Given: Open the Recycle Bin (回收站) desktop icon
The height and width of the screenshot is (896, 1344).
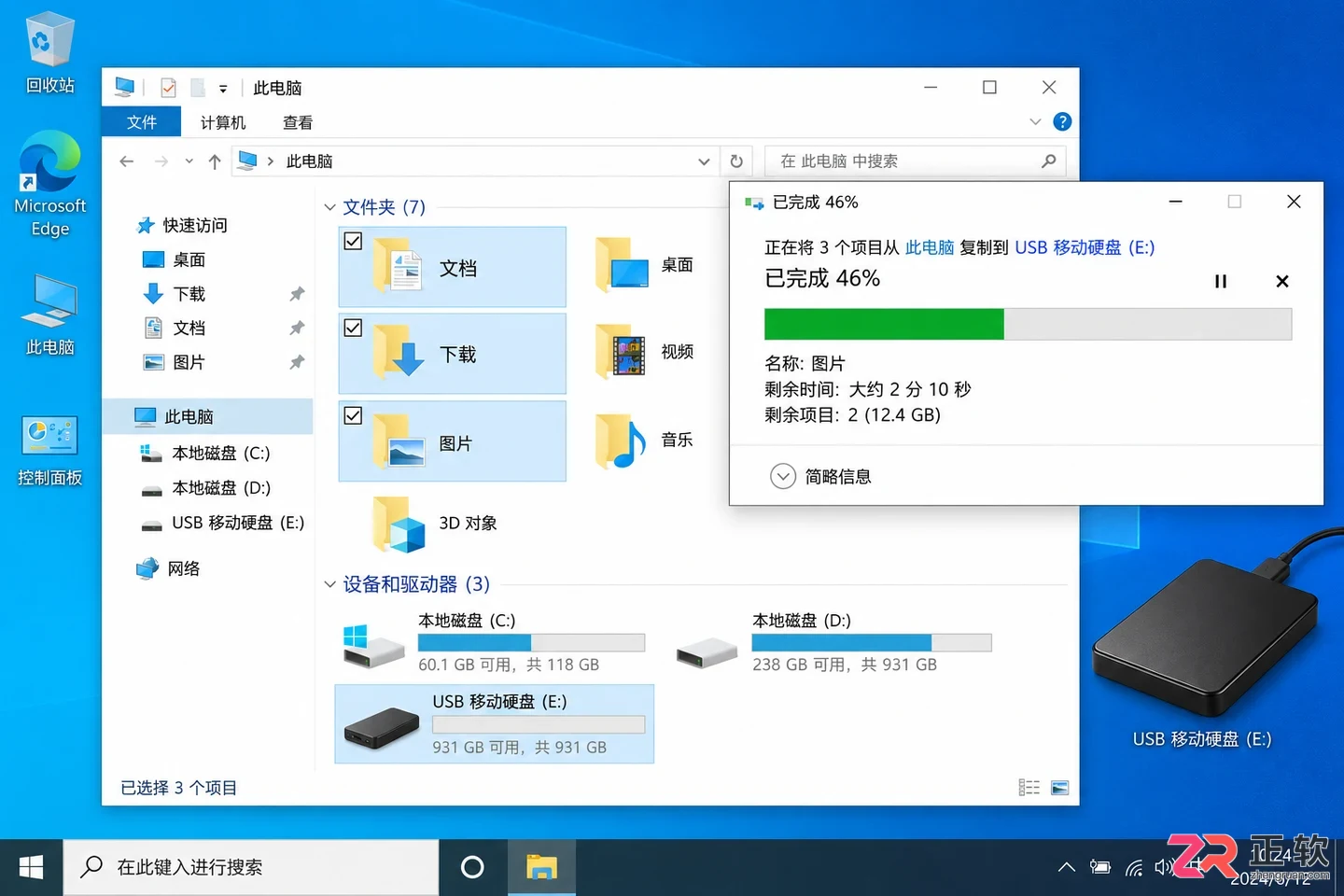Looking at the screenshot, I should coord(49,53).
